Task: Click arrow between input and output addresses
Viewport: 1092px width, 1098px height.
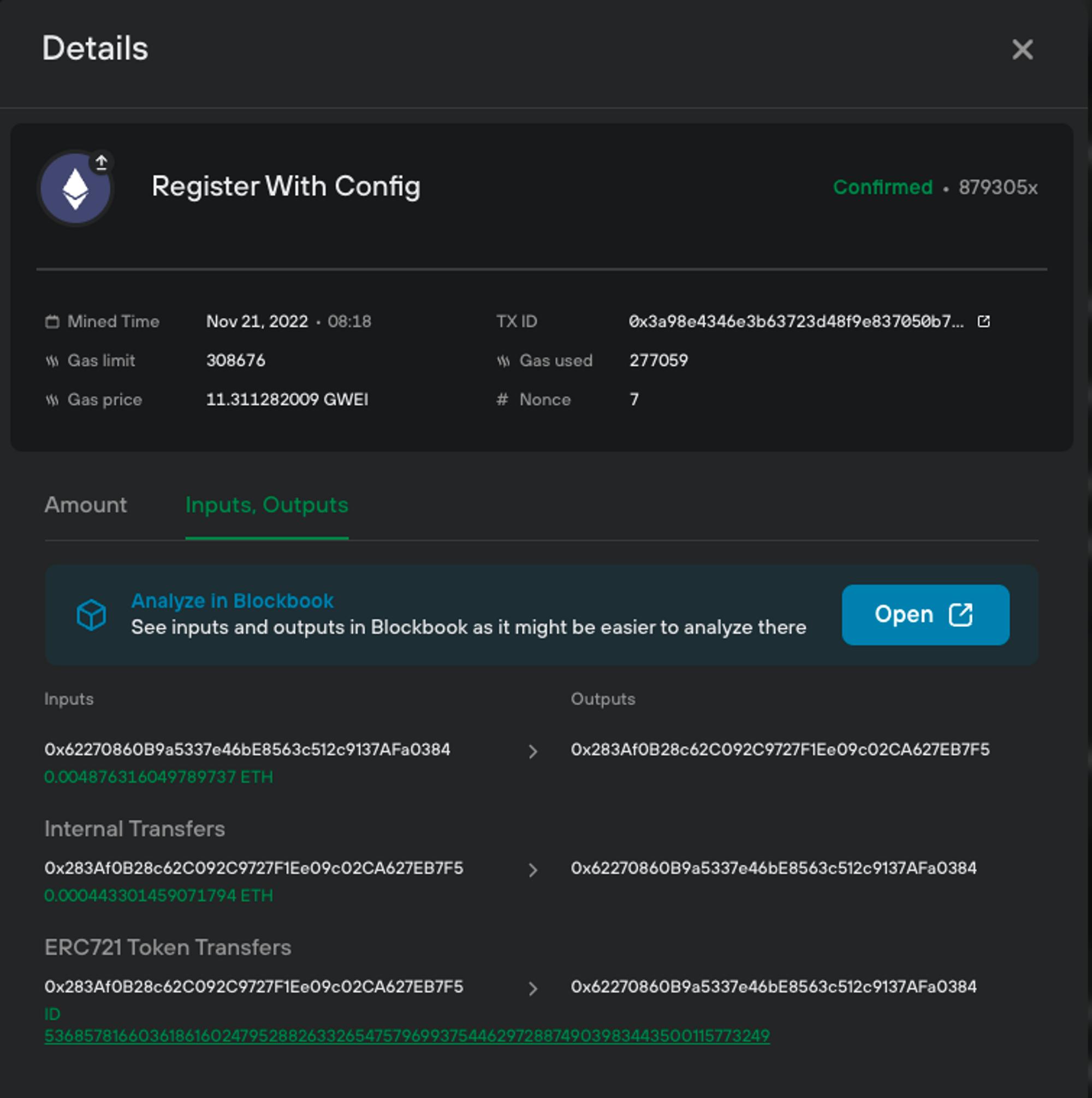Action: [x=532, y=751]
